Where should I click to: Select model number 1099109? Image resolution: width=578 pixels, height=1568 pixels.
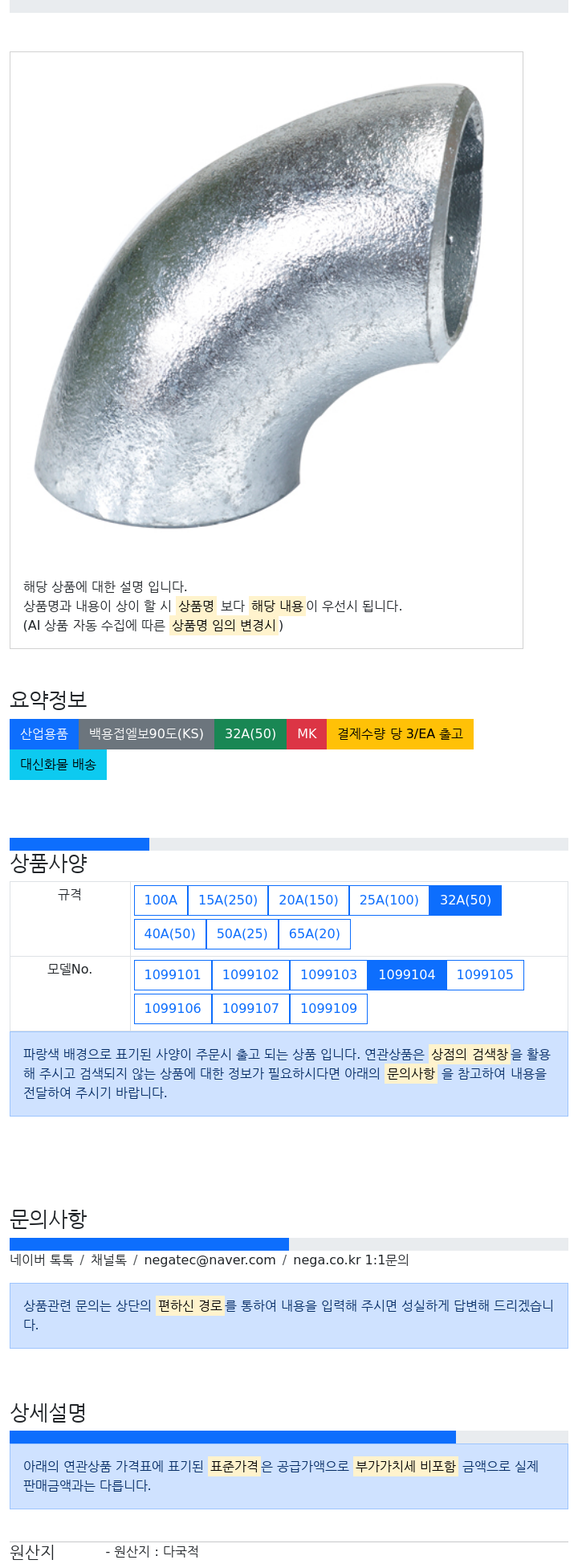pos(328,1009)
